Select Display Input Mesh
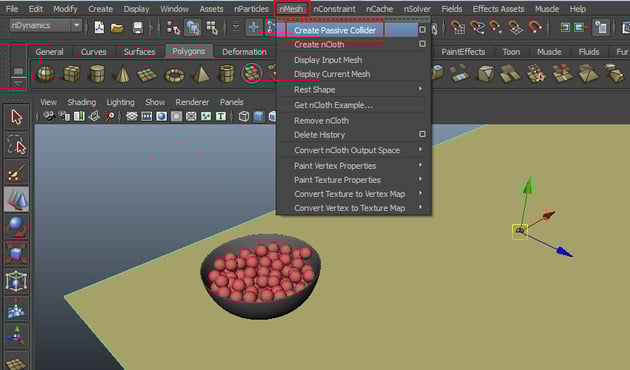 click(328, 60)
